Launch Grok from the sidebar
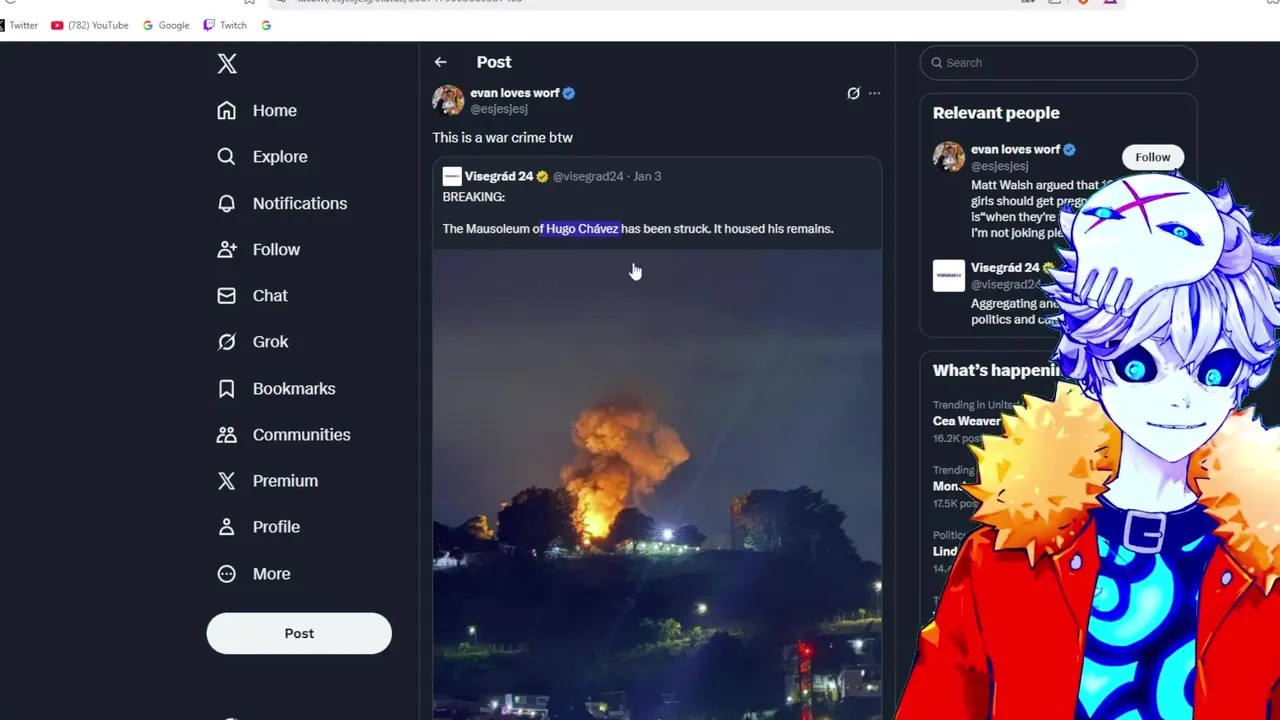 (x=253, y=341)
